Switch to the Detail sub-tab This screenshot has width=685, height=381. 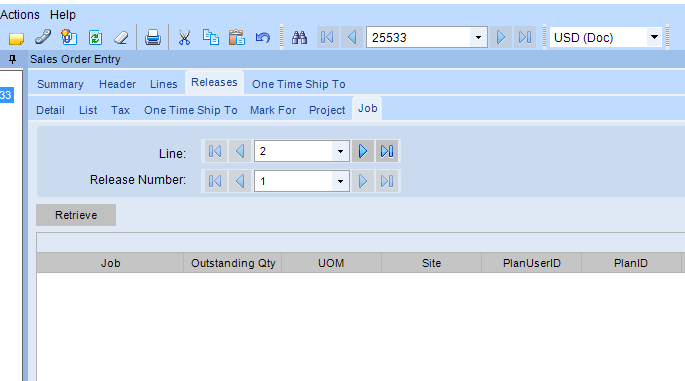[x=51, y=110]
